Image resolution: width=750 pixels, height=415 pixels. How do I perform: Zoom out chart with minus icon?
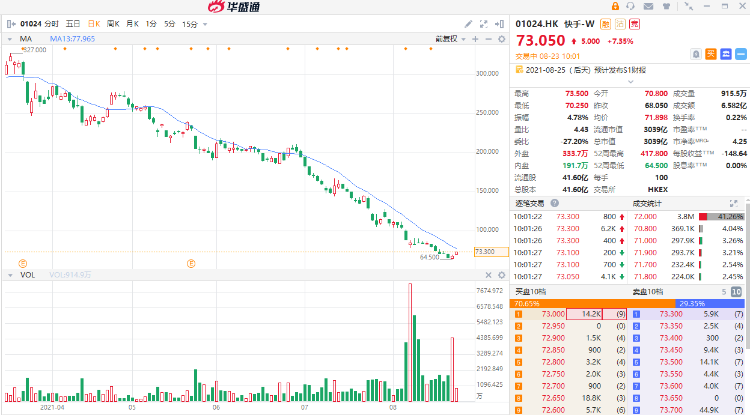click(488, 39)
